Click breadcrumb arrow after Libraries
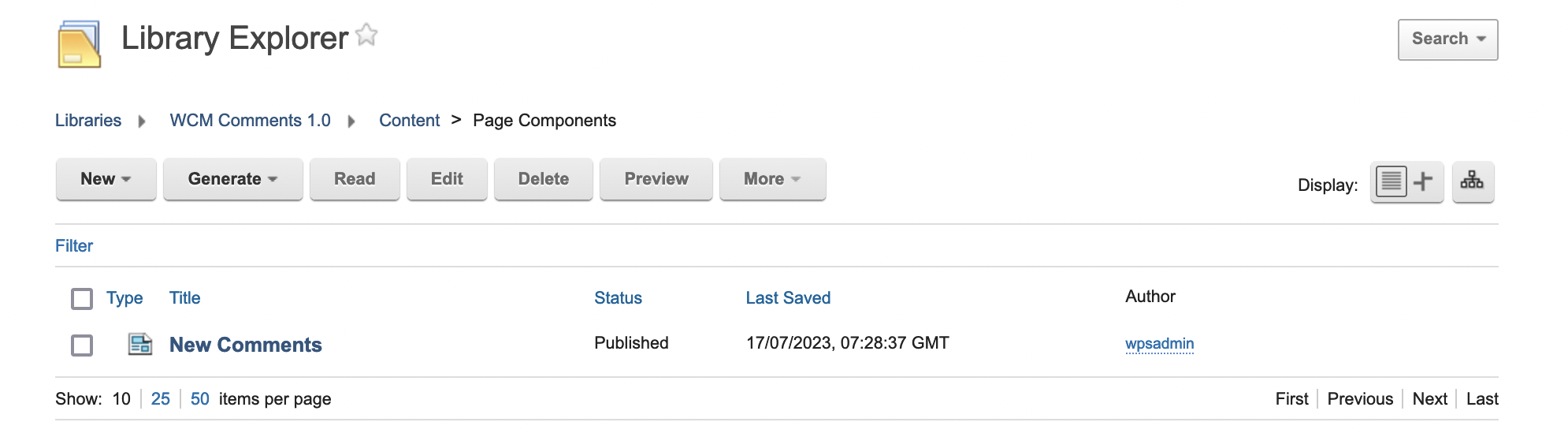The image size is (1568, 437). (142, 121)
